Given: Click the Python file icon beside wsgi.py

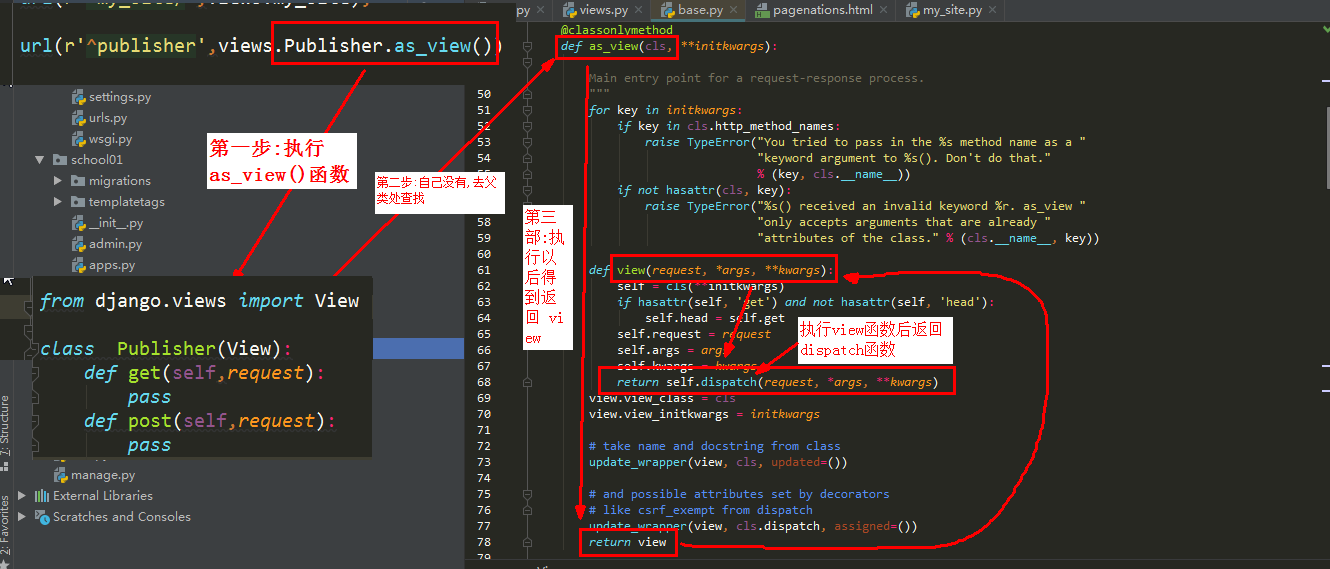Looking at the screenshot, I should [78, 139].
